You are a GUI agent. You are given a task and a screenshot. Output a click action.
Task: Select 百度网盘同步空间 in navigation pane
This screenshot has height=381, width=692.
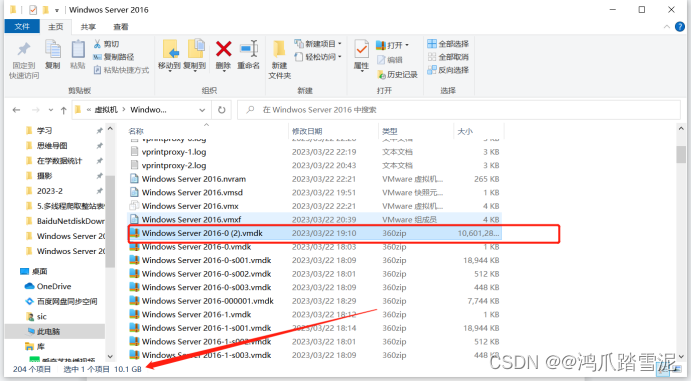(67, 301)
